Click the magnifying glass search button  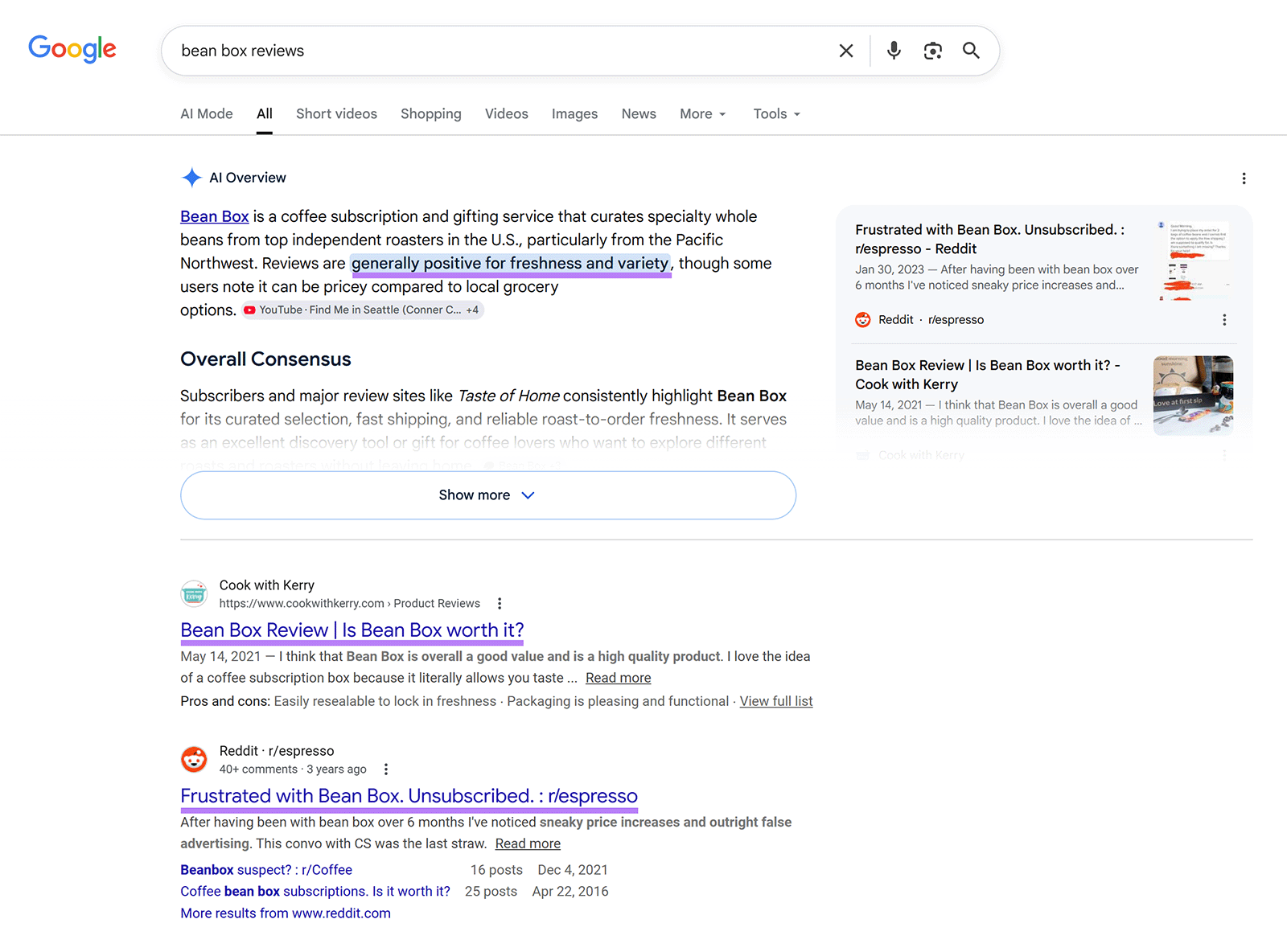point(972,51)
